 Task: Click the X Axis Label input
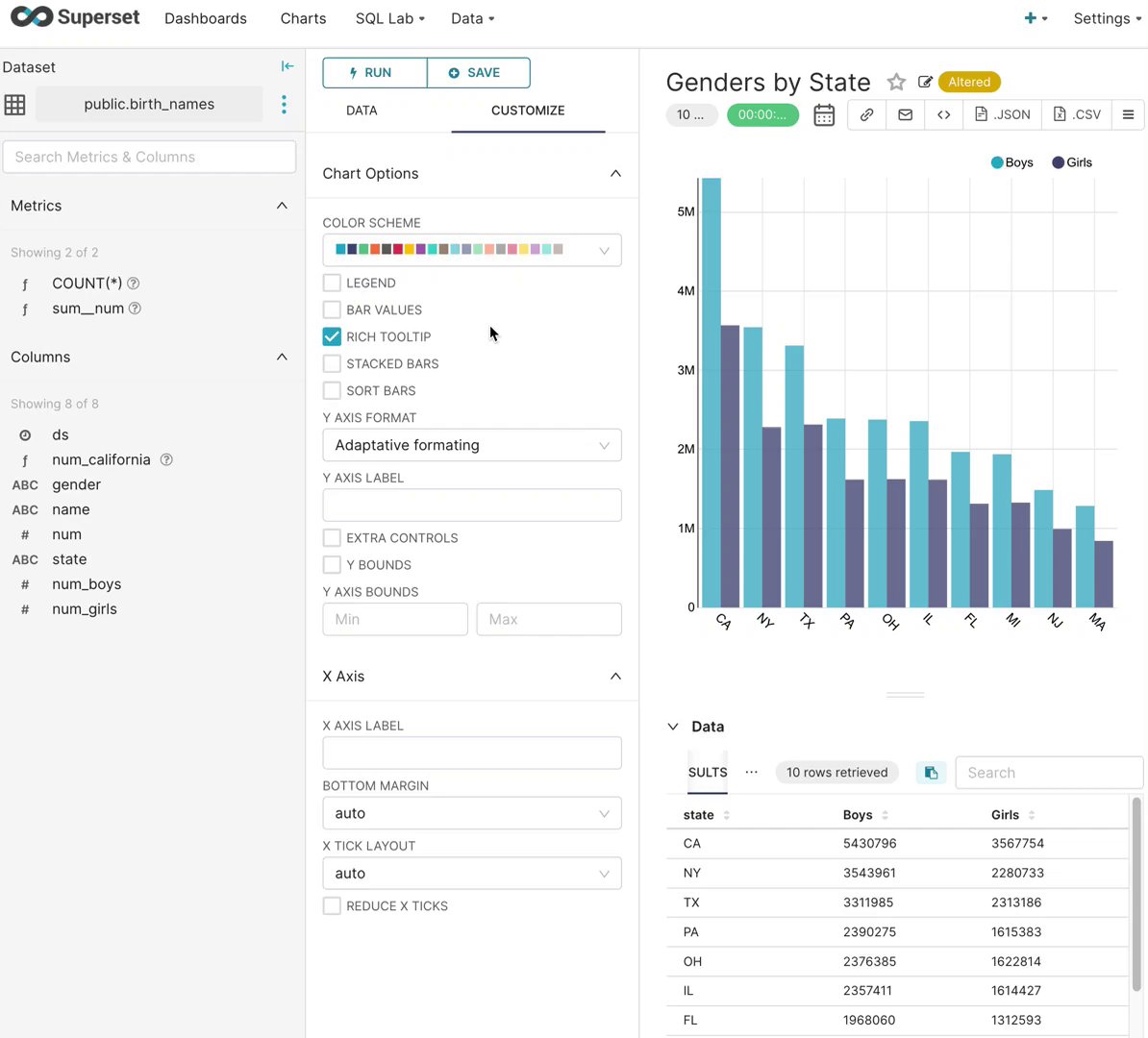[x=472, y=754]
